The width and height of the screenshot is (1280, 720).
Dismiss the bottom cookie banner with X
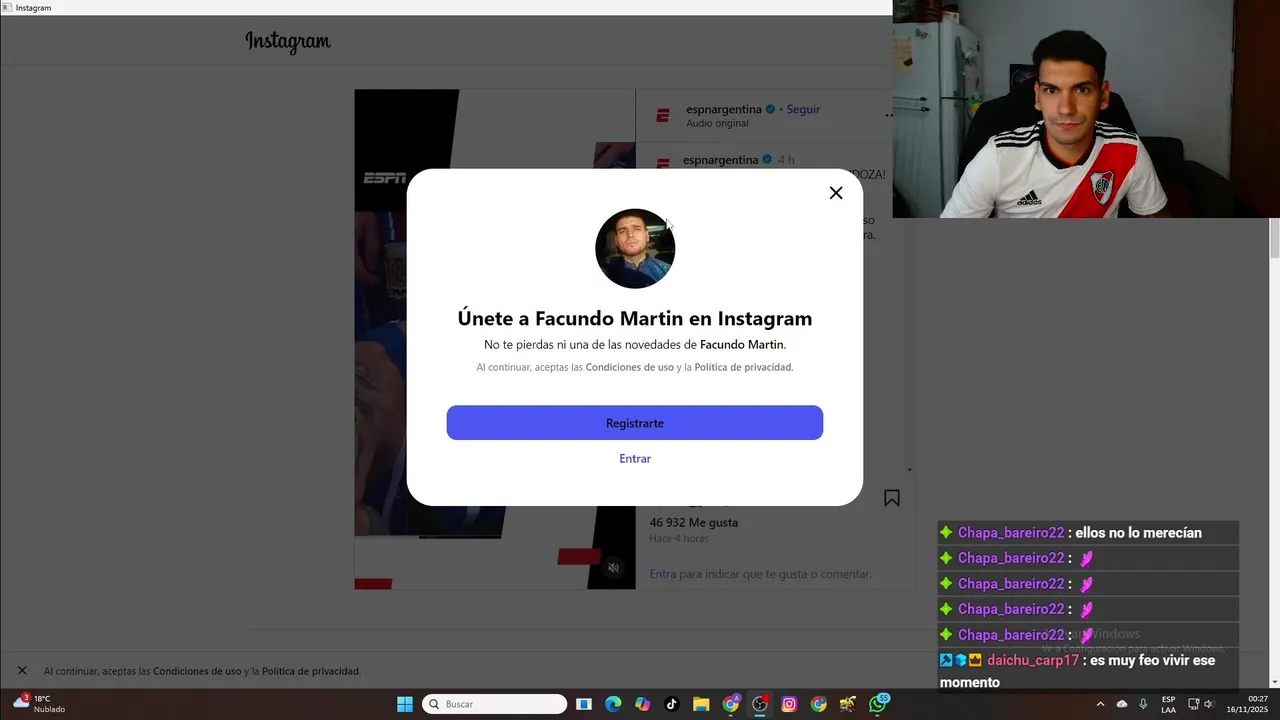22,671
